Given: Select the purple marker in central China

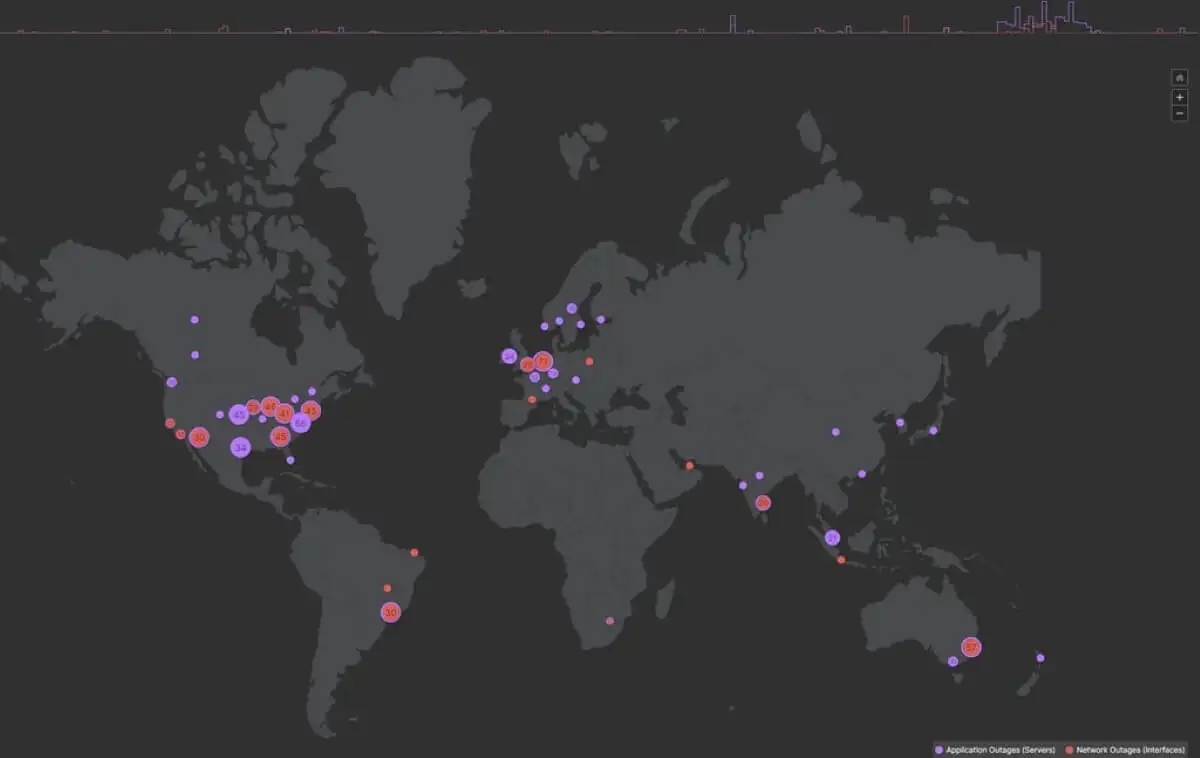Looking at the screenshot, I should pyautogui.click(x=835, y=432).
